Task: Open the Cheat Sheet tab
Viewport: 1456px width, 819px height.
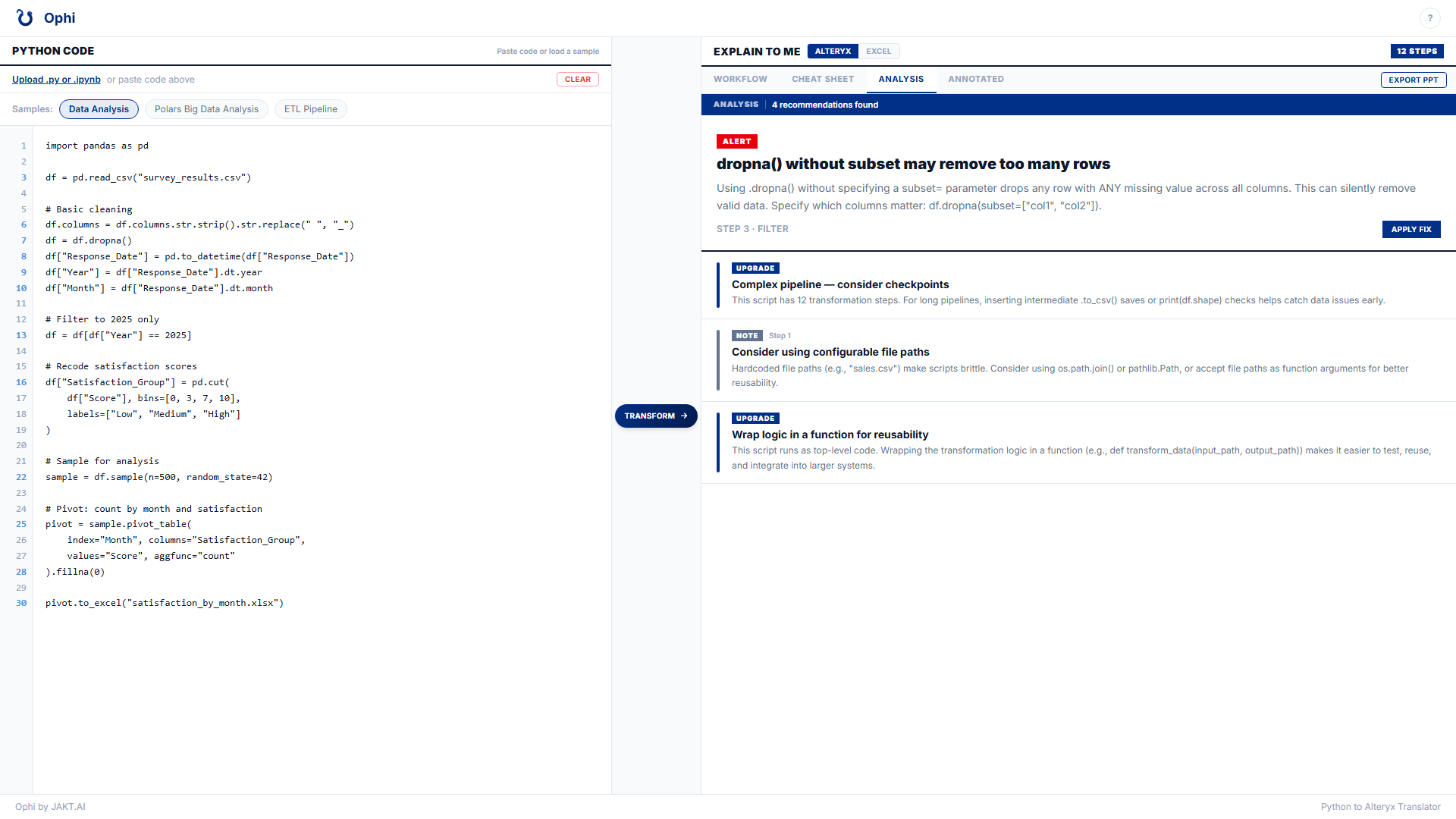Action: coord(823,79)
